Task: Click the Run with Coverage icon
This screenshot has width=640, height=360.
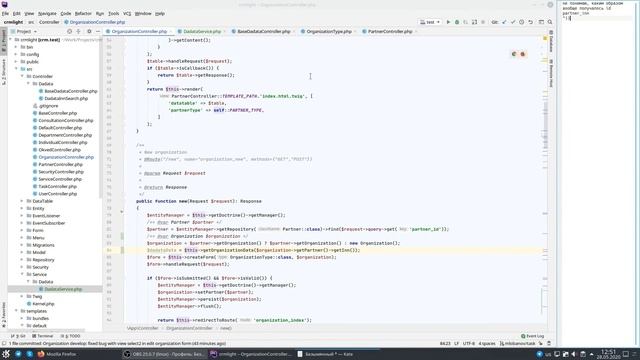Action: pos(466,22)
